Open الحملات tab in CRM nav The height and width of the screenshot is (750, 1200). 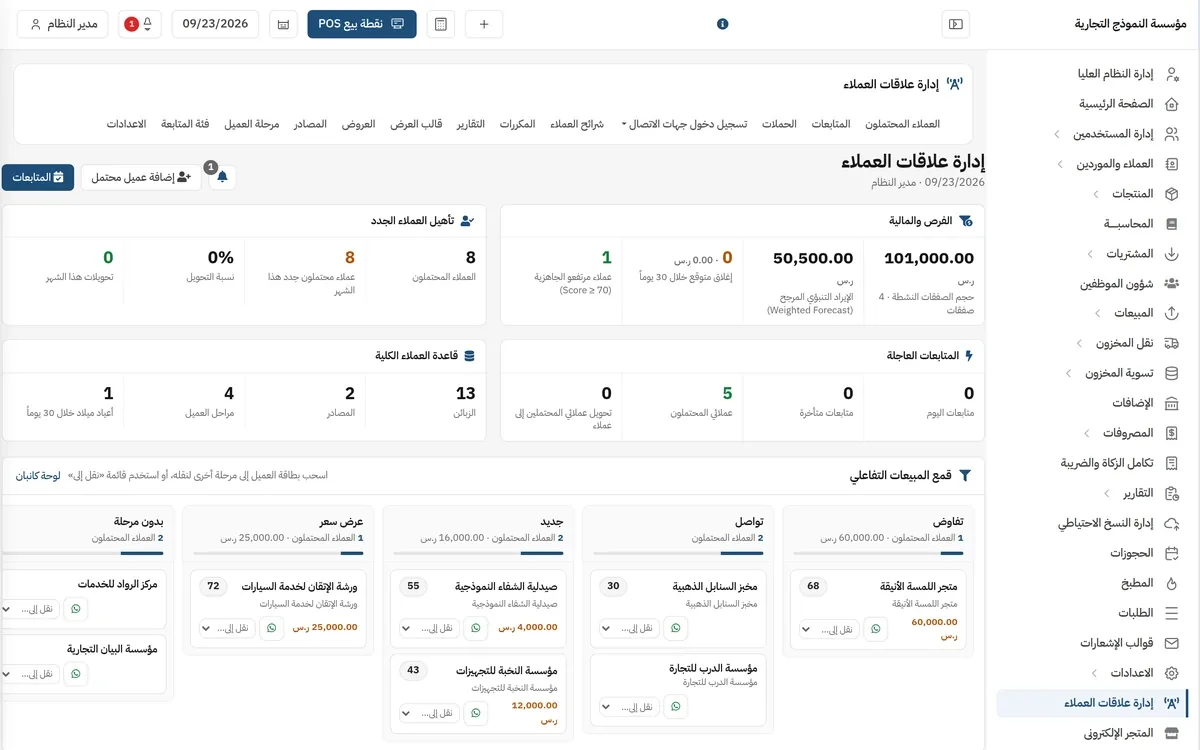(x=779, y=124)
